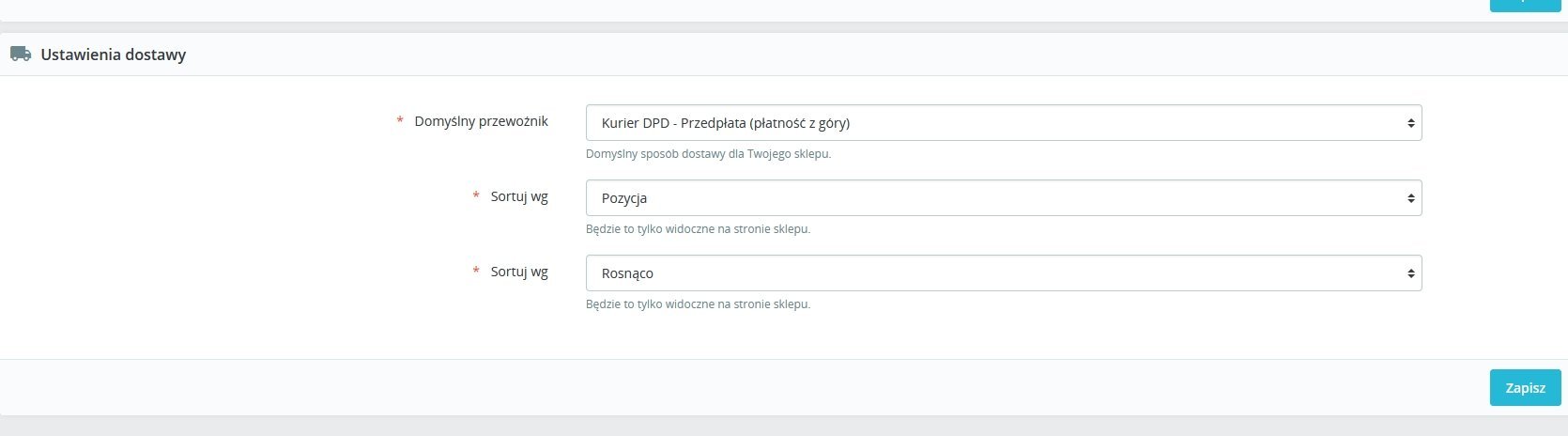Click the red asterisk beside the Rosnąco row label
This screenshot has width=1568, height=436.
(477, 272)
